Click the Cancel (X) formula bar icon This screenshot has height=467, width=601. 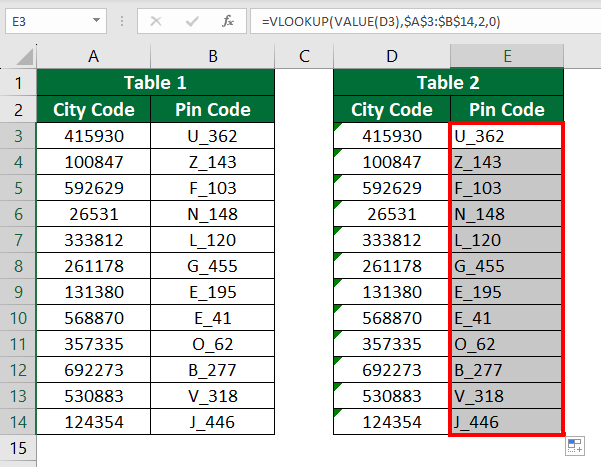tap(156, 21)
